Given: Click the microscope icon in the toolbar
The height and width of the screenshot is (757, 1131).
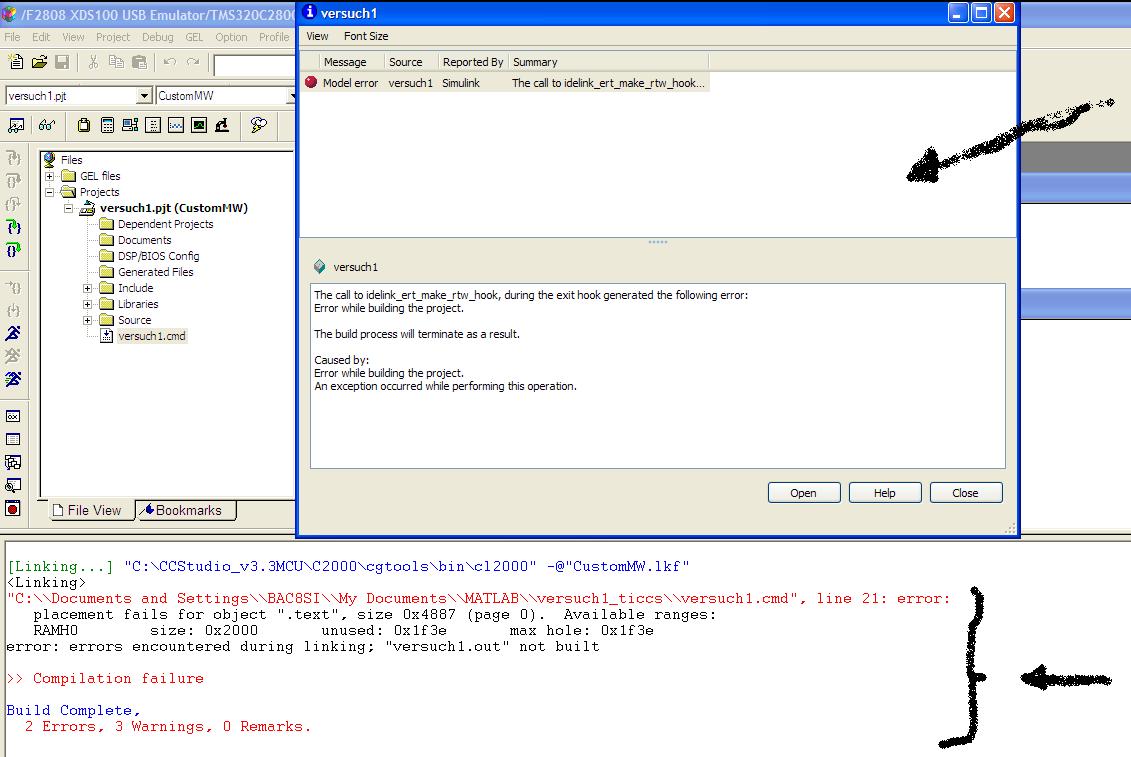Looking at the screenshot, I should coord(222,125).
